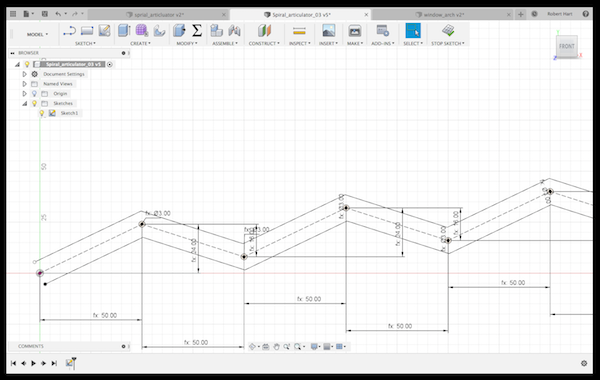Click the 3D Print make icon
Image resolution: width=600 pixels, height=380 pixels.
coord(355,31)
